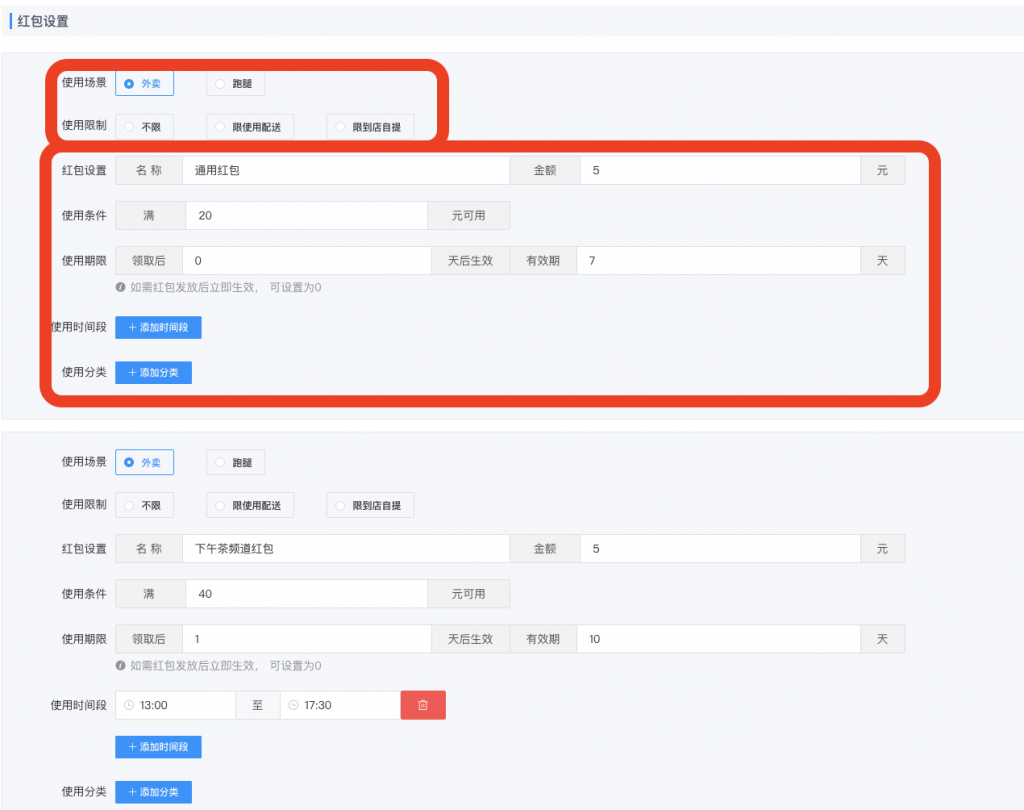Viewport: 1024px width, 810px height.
Task: Click 添加分类 button in the first red packet
Action: tap(153, 372)
